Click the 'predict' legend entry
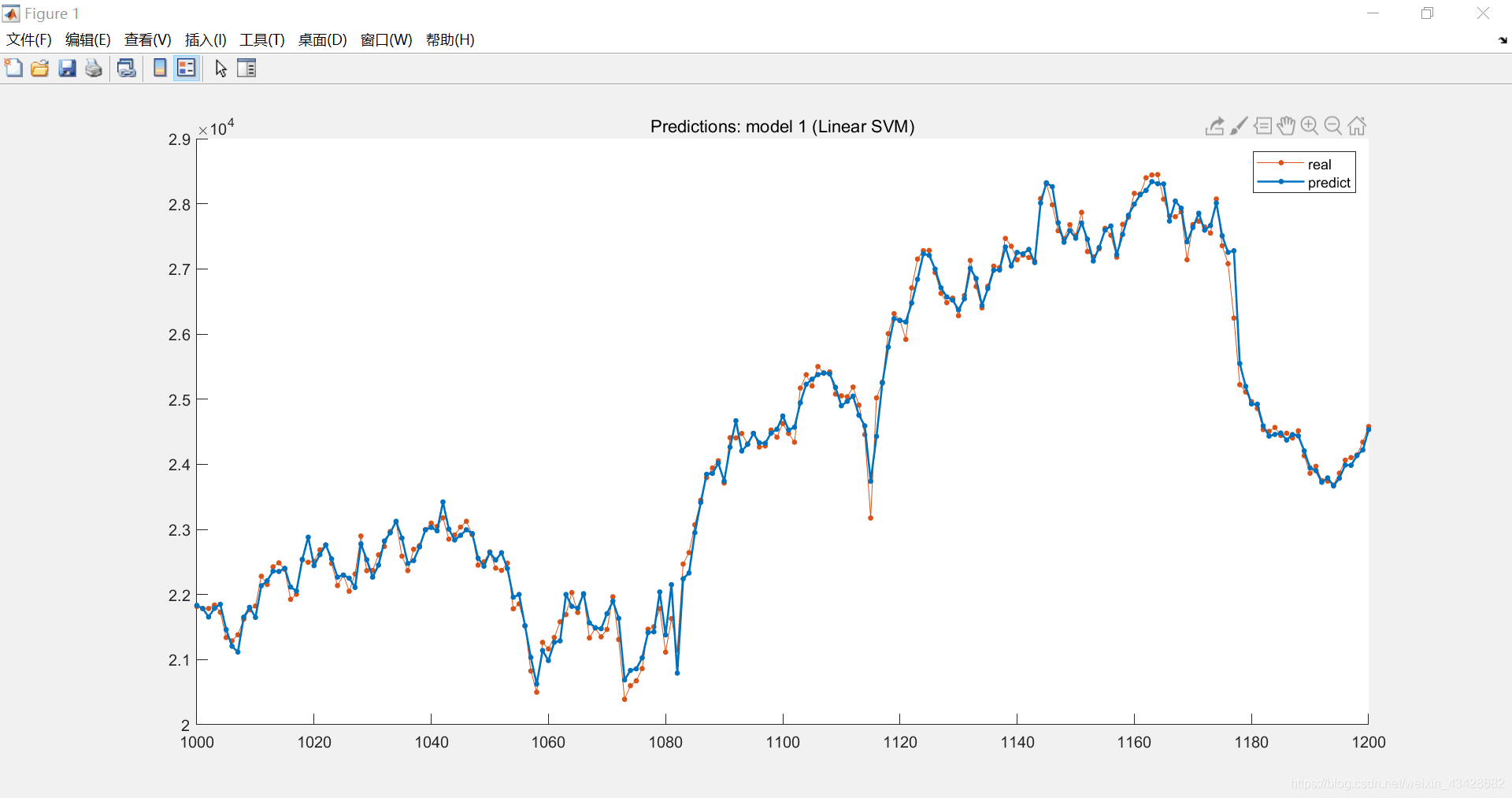This screenshot has width=1512, height=798. [x=1329, y=183]
